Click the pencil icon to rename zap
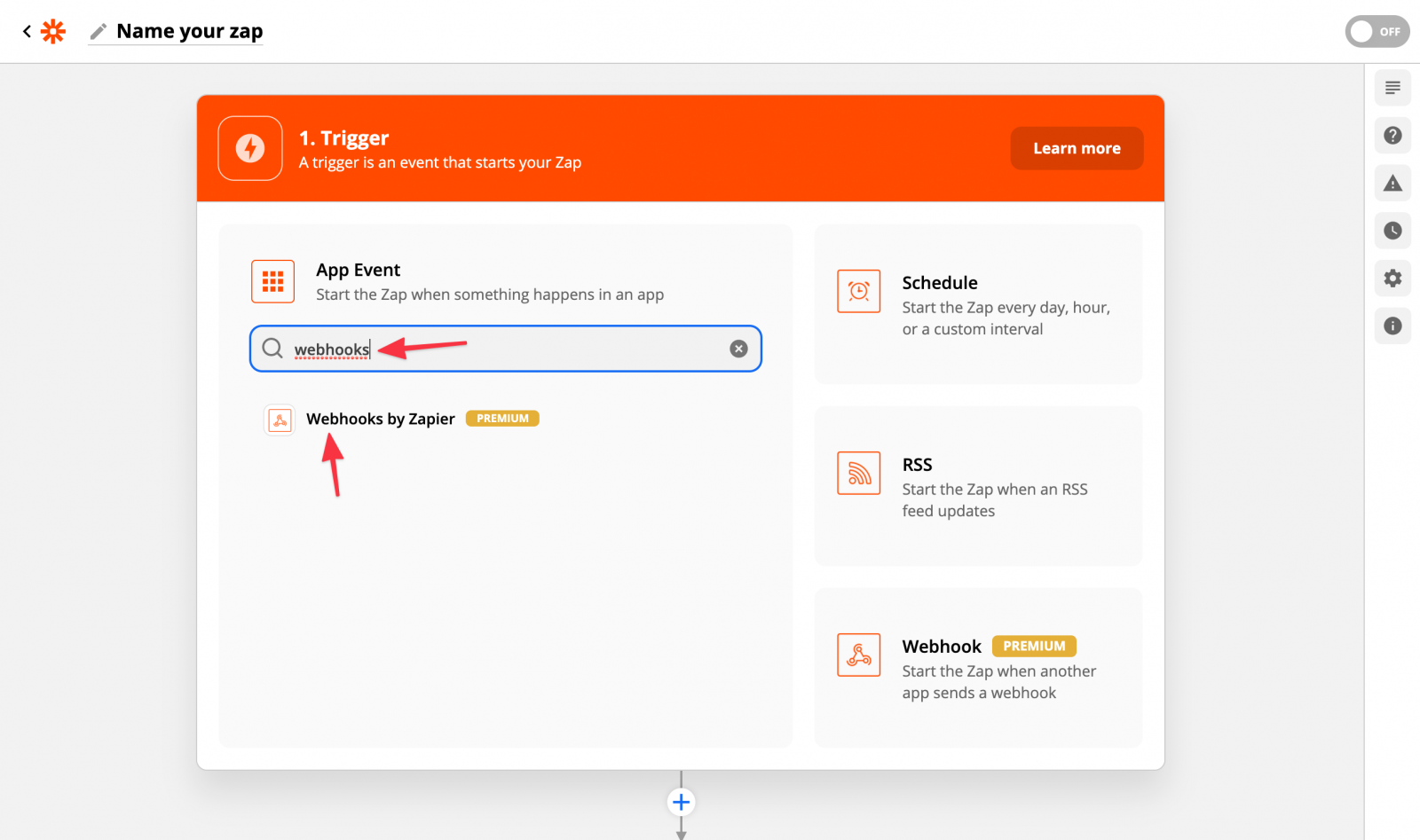The image size is (1420, 840). pos(98,31)
